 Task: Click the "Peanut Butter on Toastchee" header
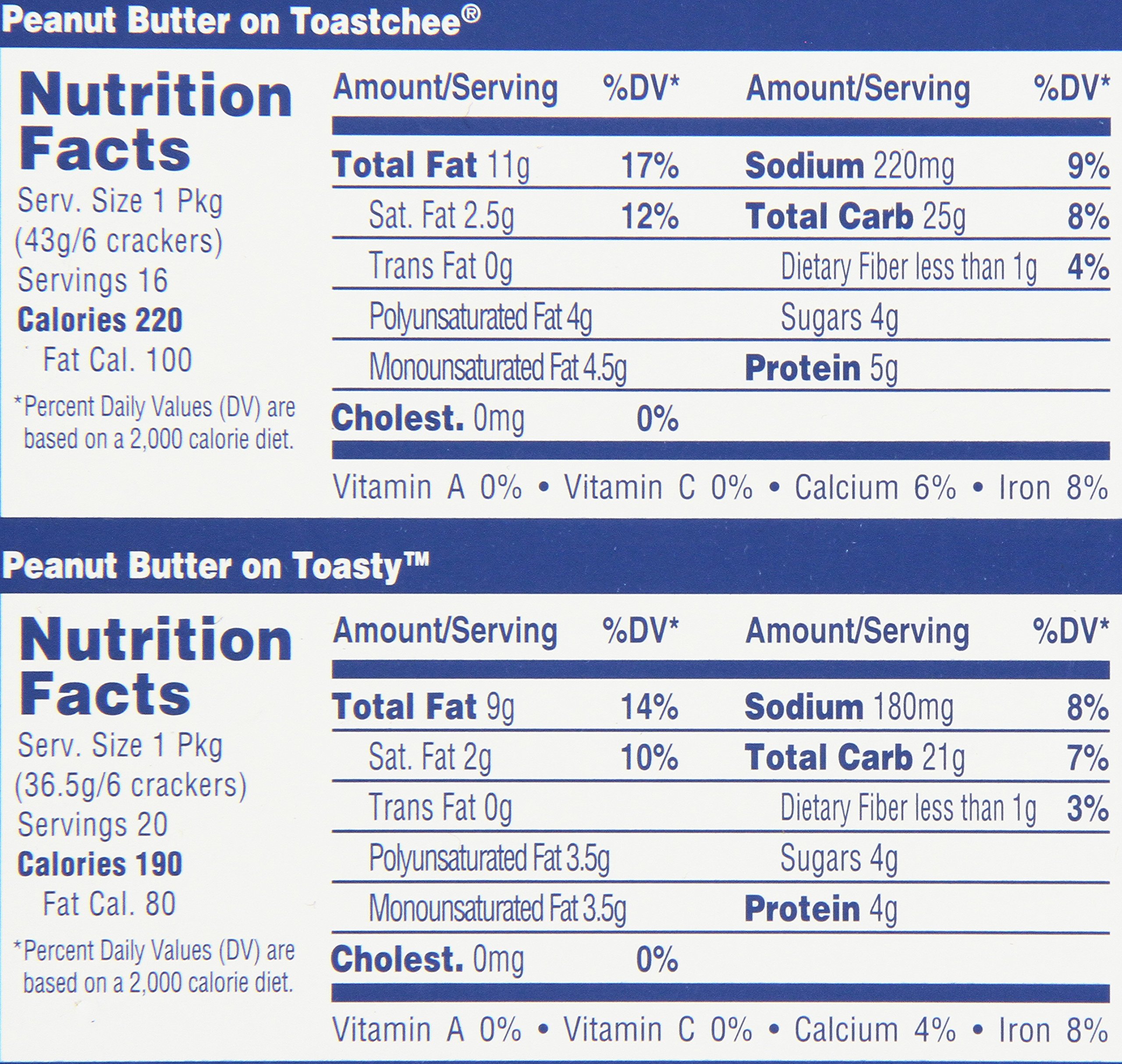click(x=241, y=21)
